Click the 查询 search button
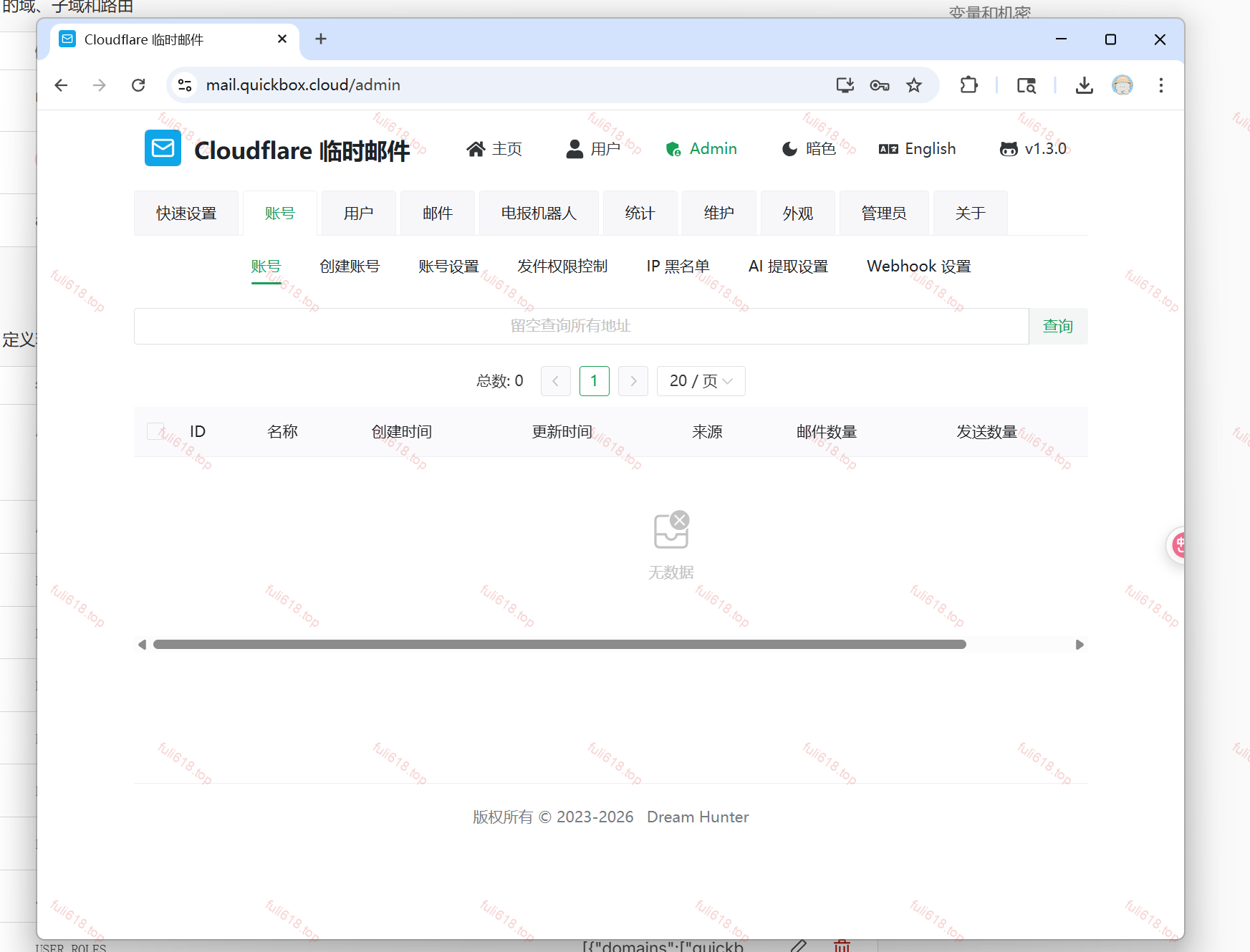The width and height of the screenshot is (1250, 952). pyautogui.click(x=1058, y=326)
